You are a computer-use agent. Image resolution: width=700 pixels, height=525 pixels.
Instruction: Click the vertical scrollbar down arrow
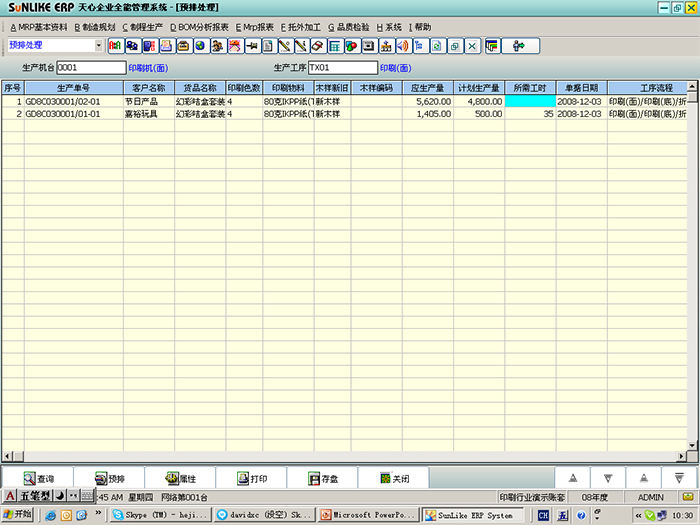coord(692,445)
